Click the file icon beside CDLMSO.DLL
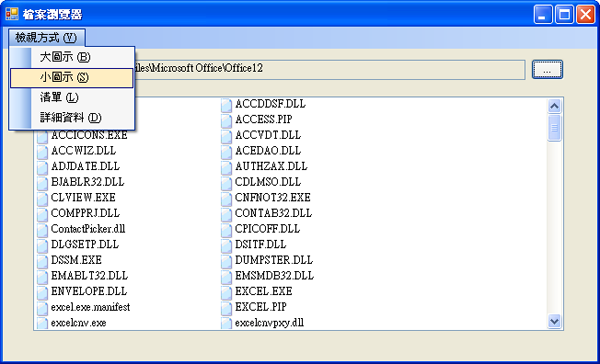Viewport: 600px width, 364px height. pyautogui.click(x=227, y=183)
